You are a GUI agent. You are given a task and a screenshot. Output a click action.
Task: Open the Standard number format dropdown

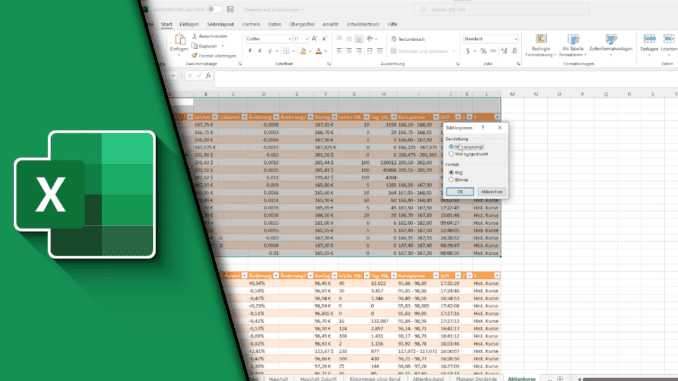[515, 39]
